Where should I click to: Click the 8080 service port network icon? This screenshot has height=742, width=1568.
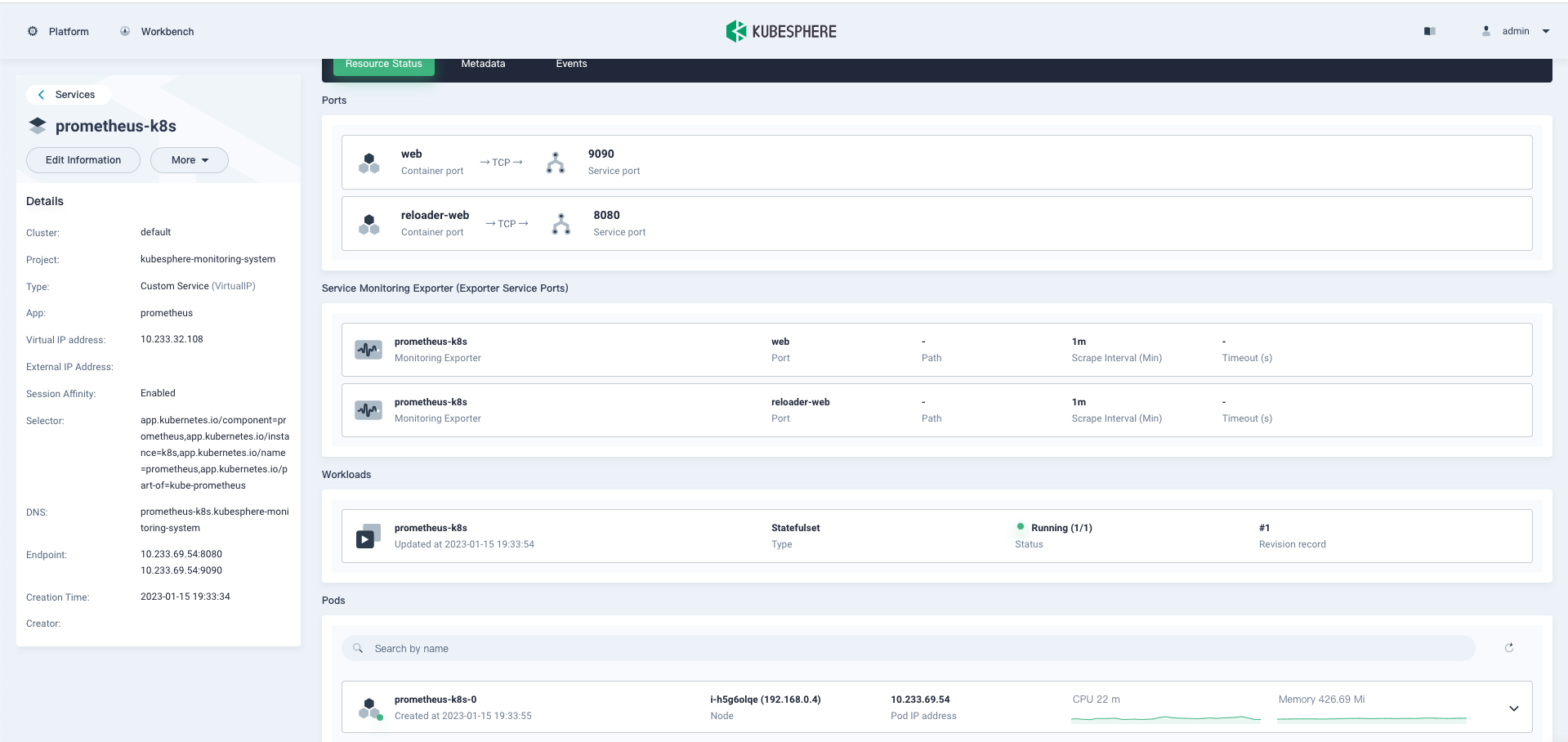coord(561,224)
